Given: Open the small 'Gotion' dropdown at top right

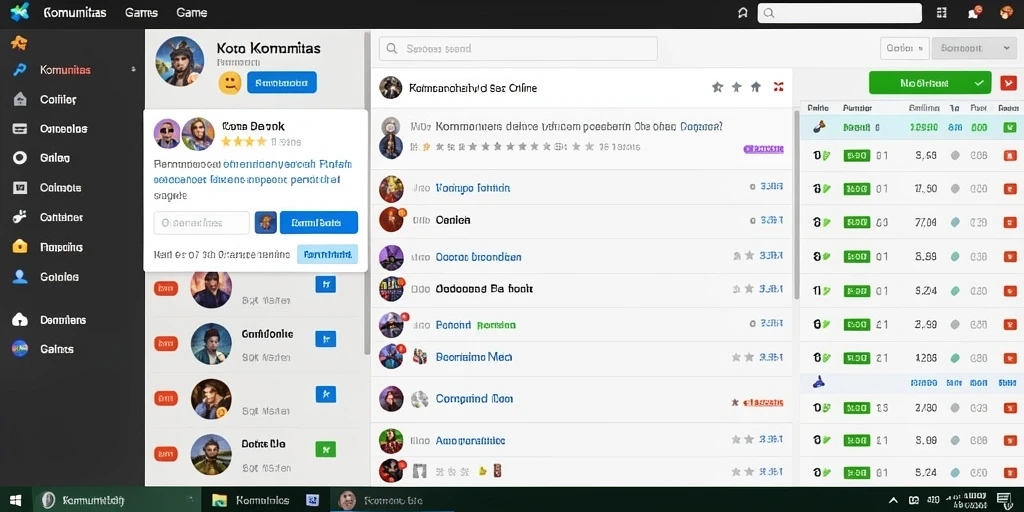Looking at the screenshot, I should tap(904, 48).
